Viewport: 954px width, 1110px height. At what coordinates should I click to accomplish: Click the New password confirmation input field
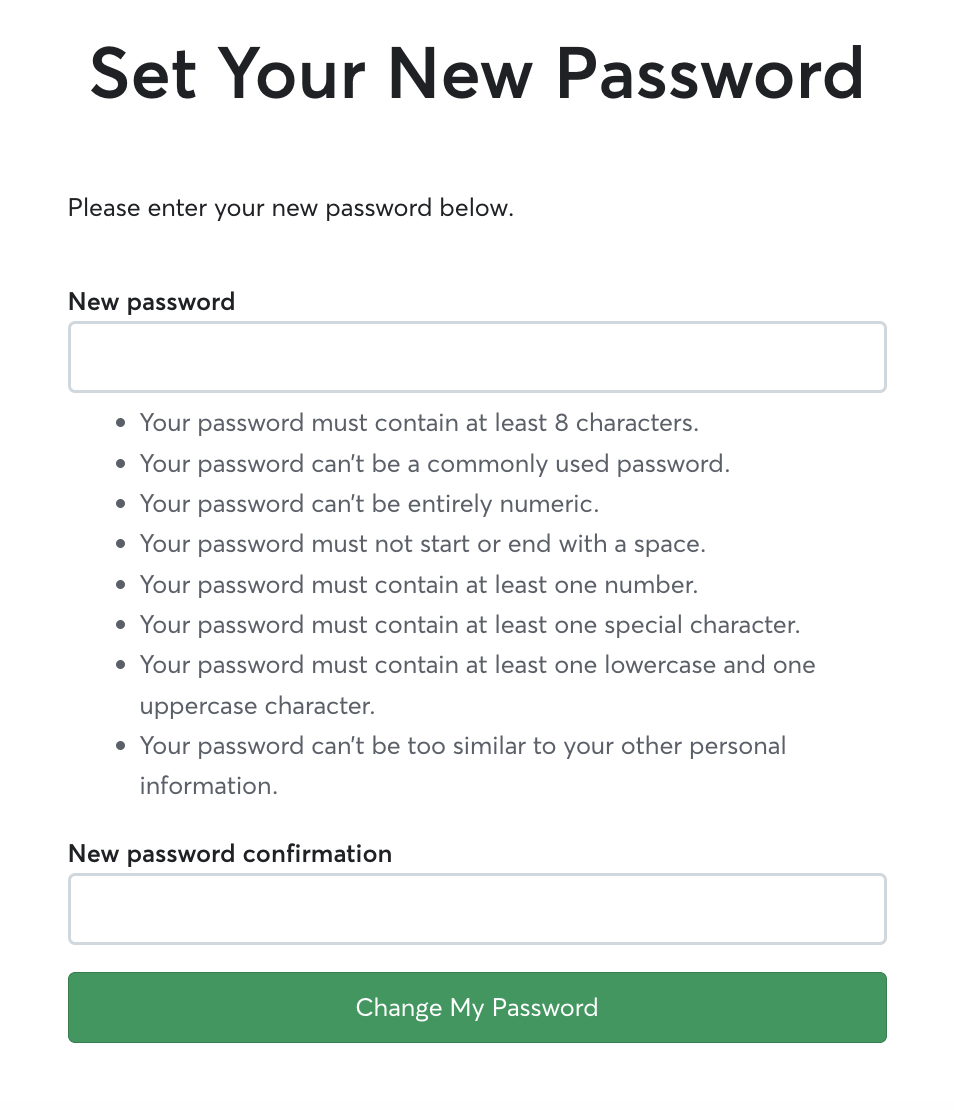477,908
